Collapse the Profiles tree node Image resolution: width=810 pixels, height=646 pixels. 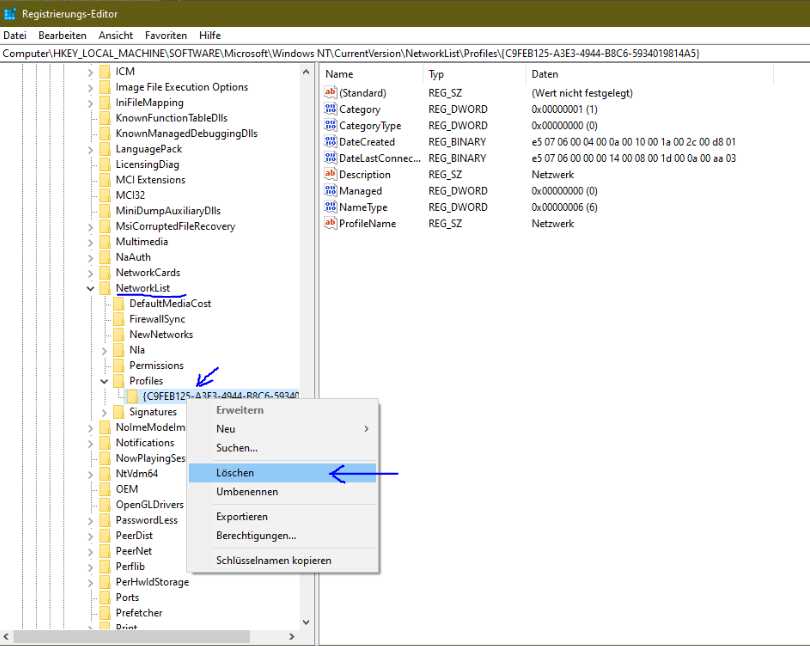[104, 381]
